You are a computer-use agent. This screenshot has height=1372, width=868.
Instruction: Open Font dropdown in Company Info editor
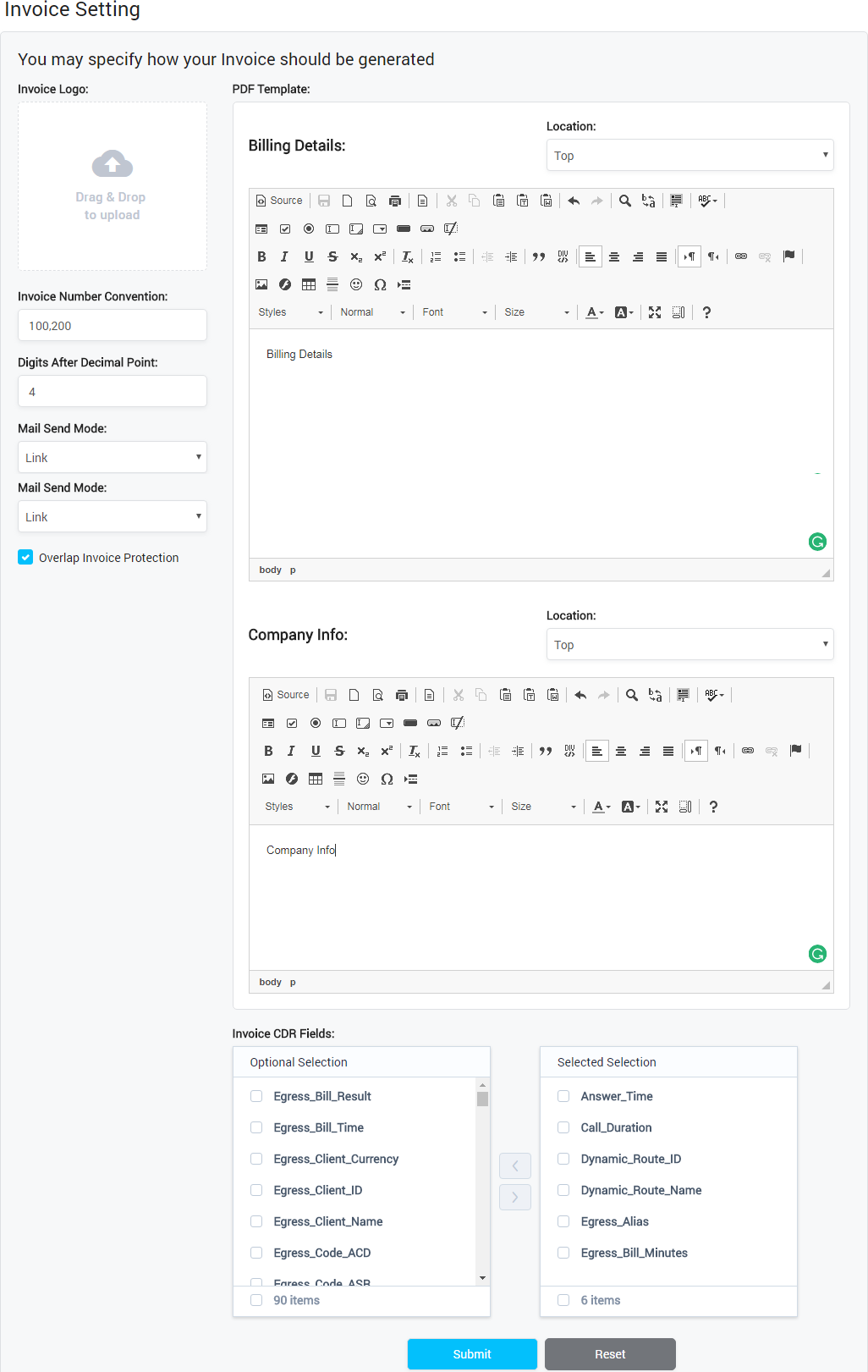coord(462,807)
